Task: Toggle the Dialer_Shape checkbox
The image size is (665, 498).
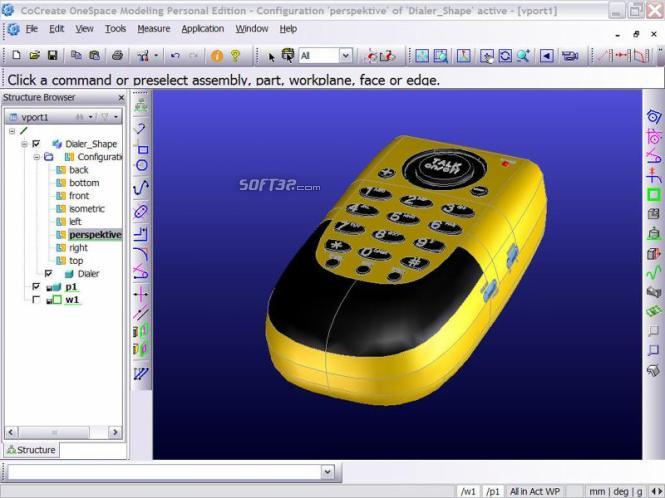Action: click(x=36, y=144)
